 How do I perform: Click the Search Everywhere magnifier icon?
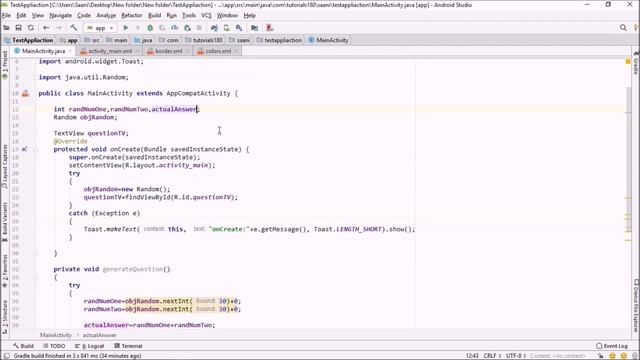[x=623, y=28]
